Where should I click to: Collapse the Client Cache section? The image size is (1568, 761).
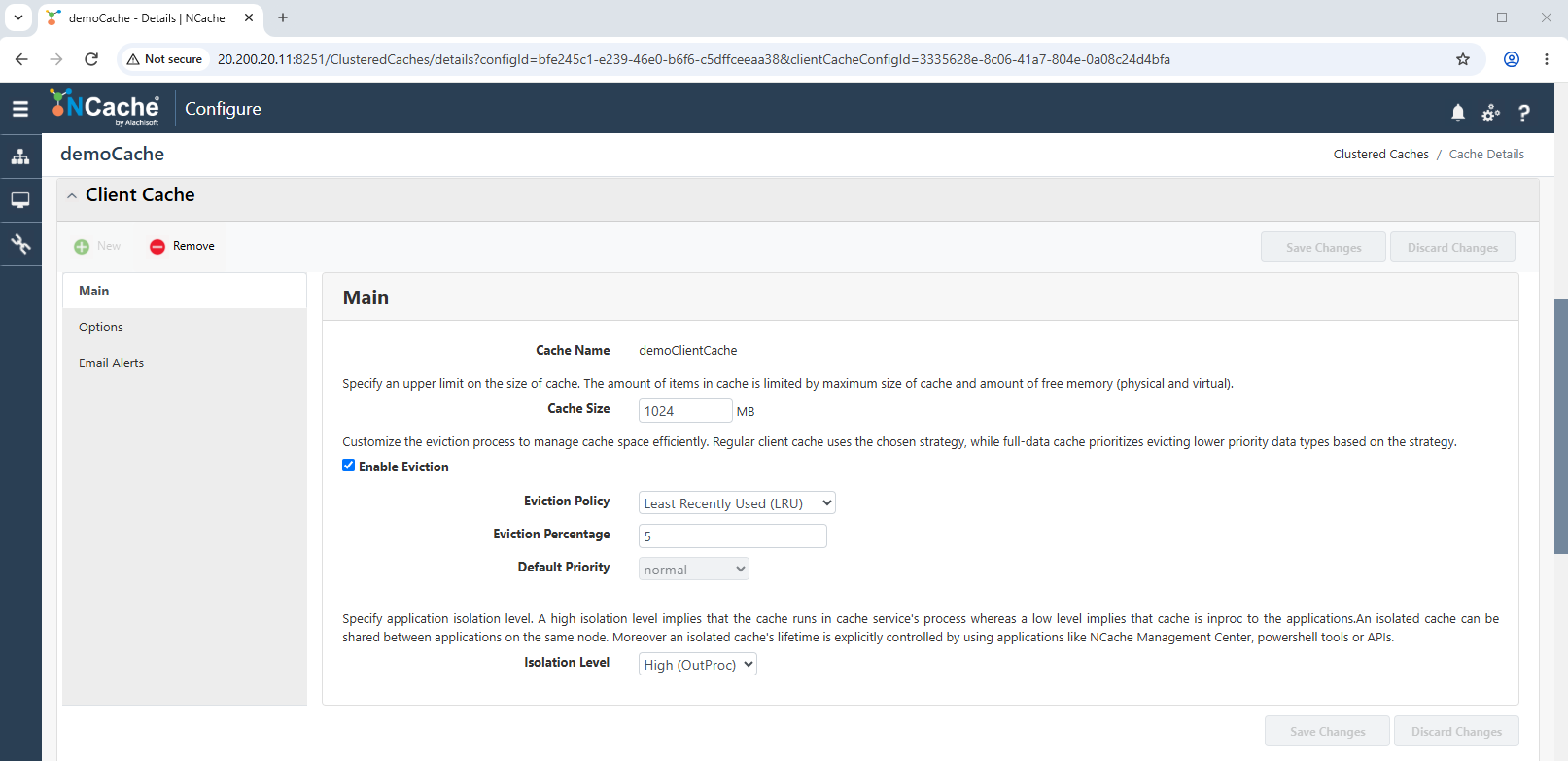pyautogui.click(x=72, y=195)
